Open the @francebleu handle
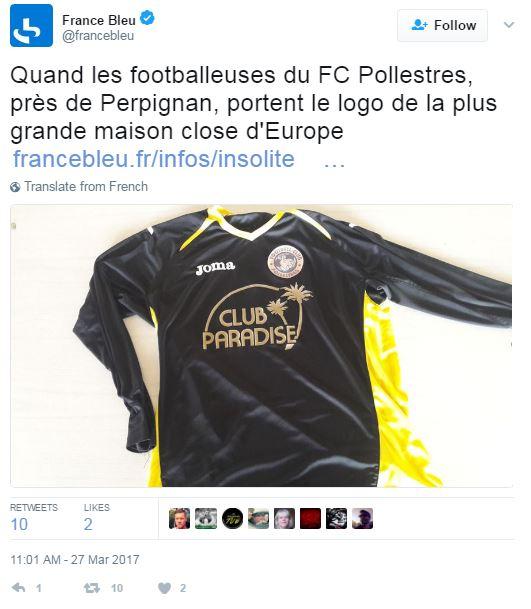Screen dimensions: 531x609 pos(98,36)
